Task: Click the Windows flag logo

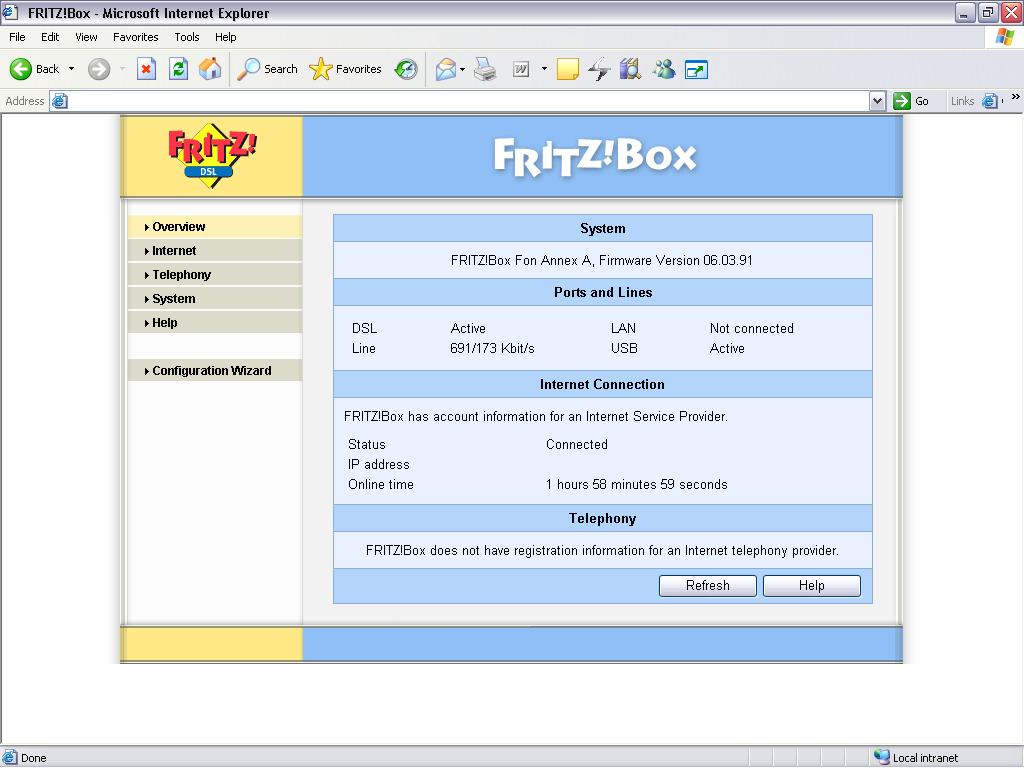Action: coord(1004,37)
